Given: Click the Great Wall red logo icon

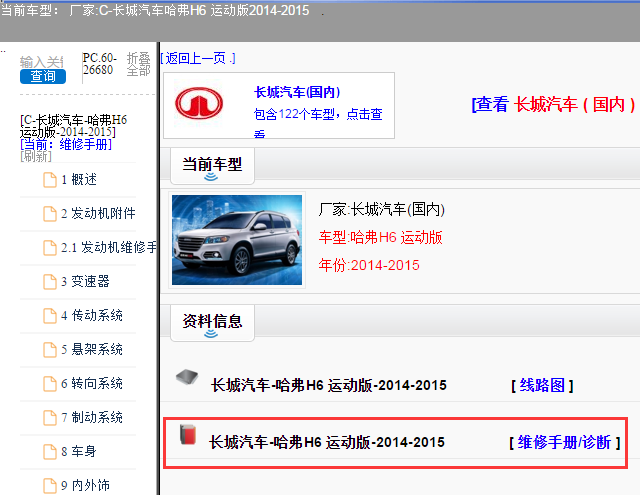Looking at the screenshot, I should pos(199,104).
